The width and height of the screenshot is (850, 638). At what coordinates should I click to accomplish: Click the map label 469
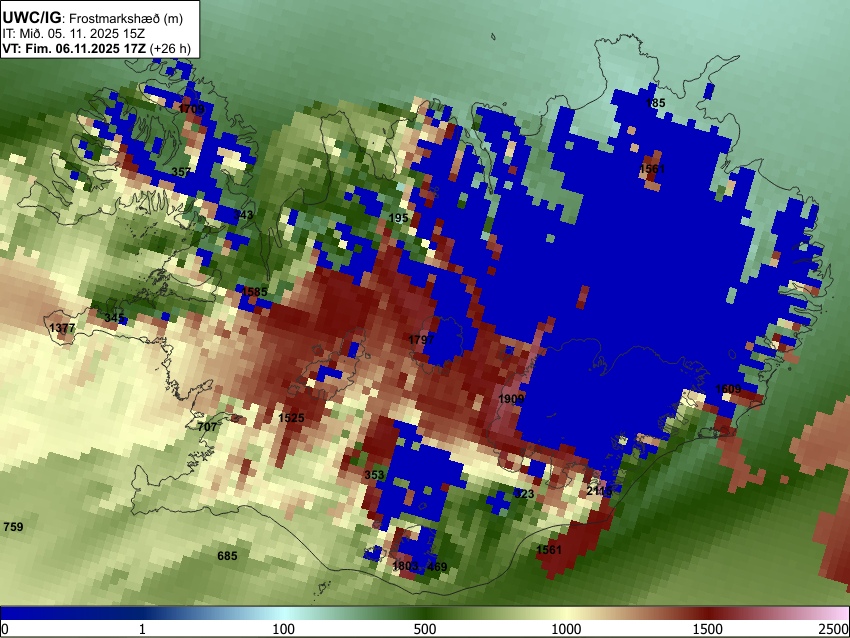[437, 567]
